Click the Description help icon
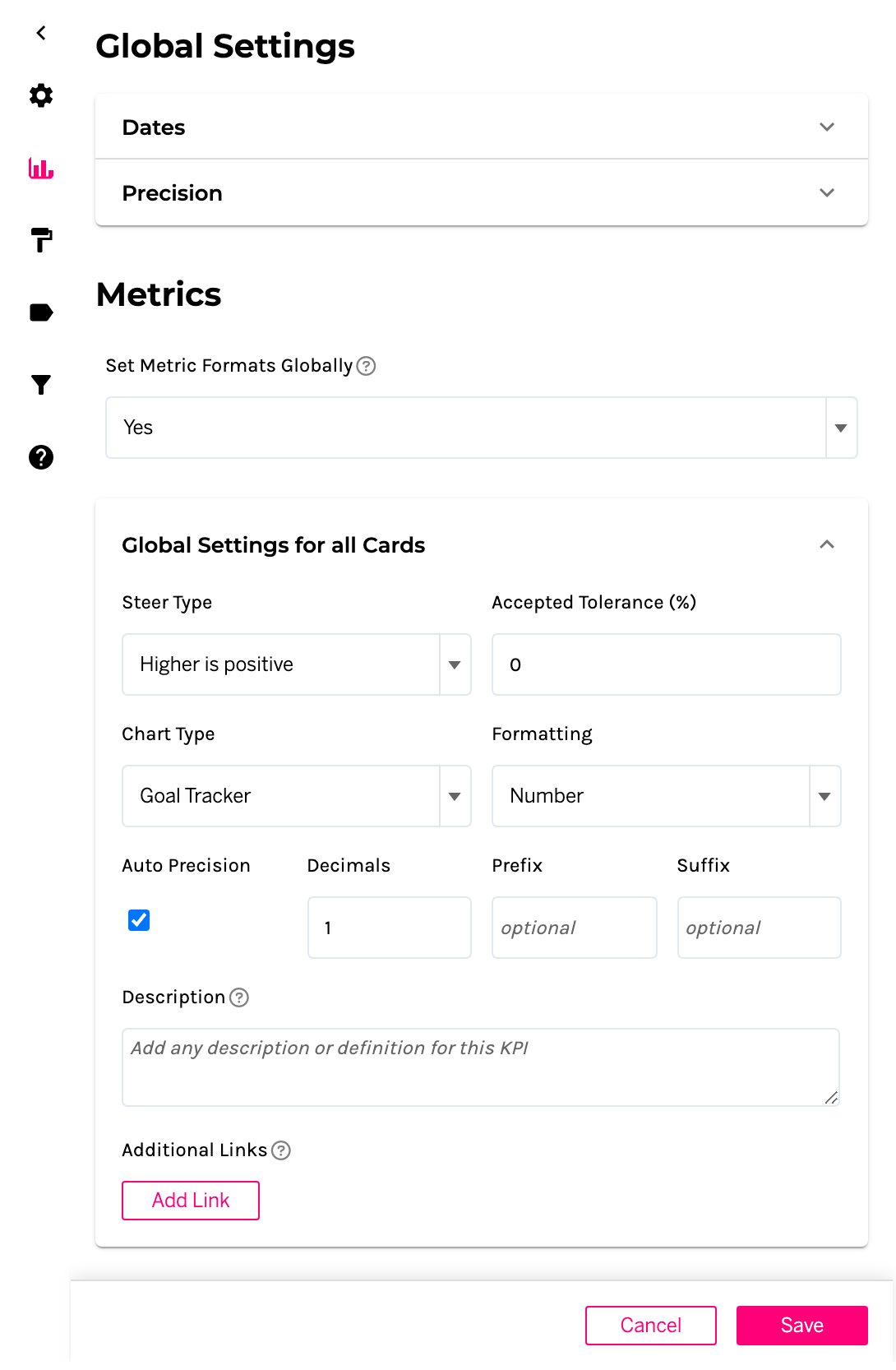 coord(239,997)
